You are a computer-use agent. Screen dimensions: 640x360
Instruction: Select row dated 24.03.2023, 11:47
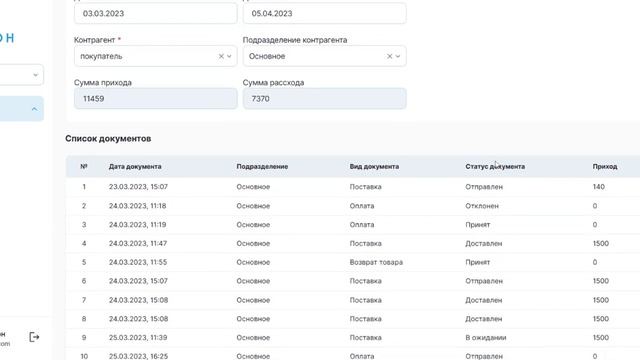353,243
